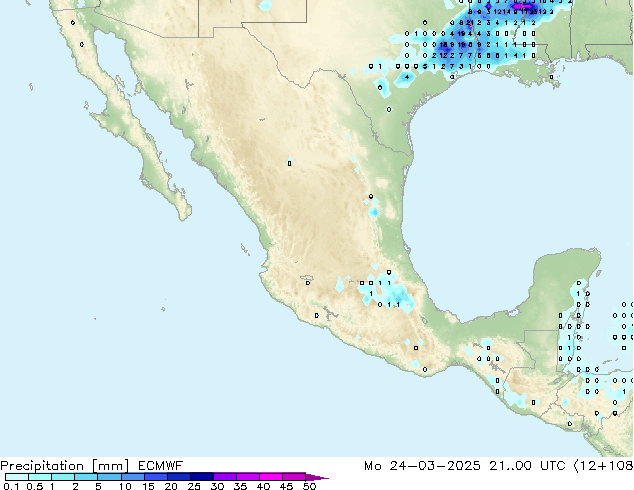Pick the 15–20 mm legend swatch
The width and height of the screenshot is (634, 490).
pos(155,477)
